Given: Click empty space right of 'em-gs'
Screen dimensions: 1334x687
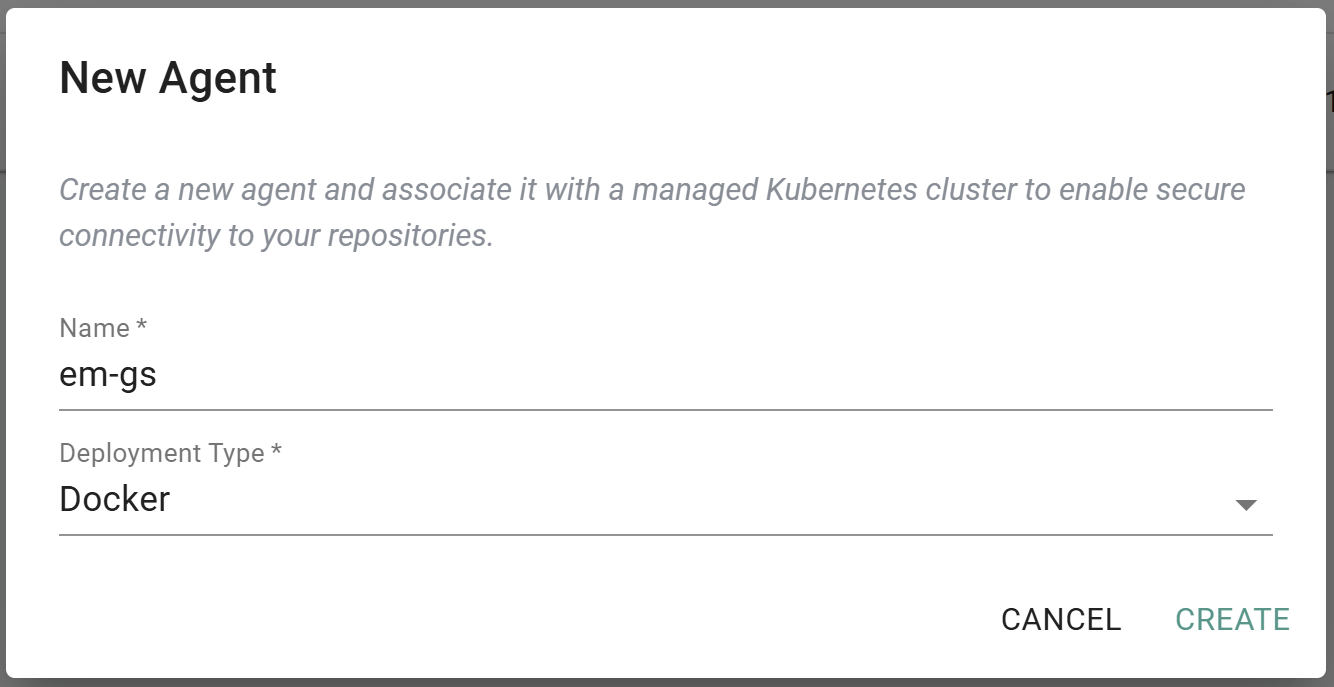Looking at the screenshot, I should click(x=700, y=376).
